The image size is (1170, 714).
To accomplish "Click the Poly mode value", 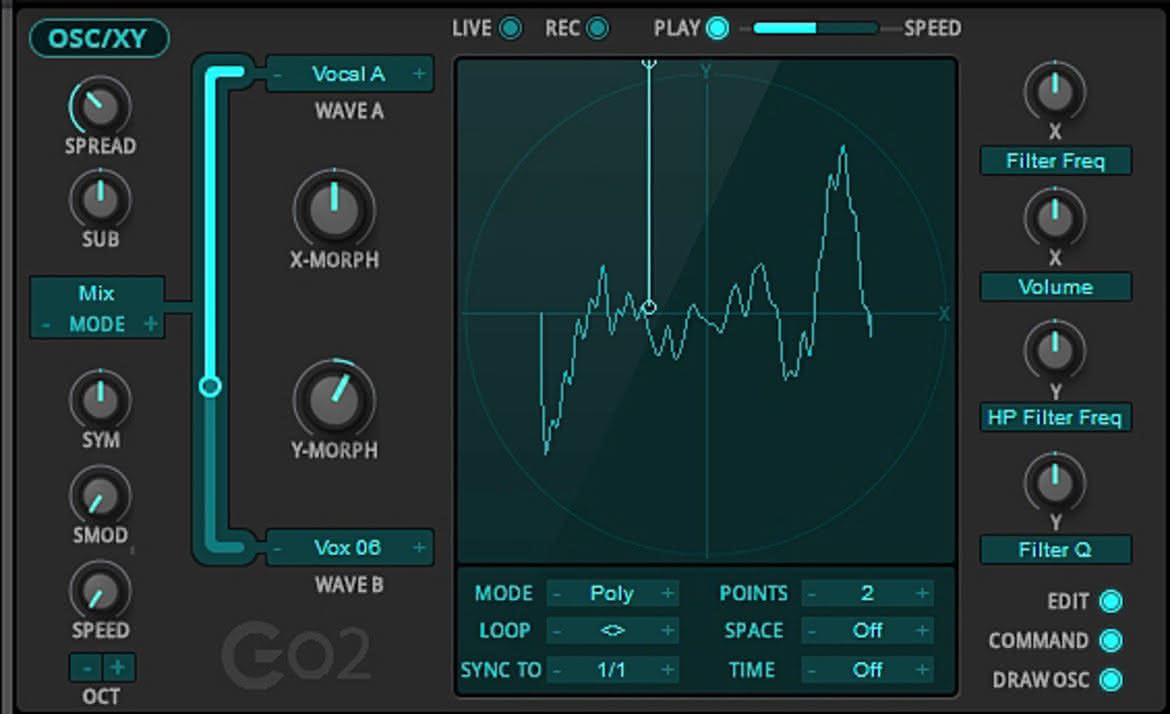I will (x=612, y=594).
